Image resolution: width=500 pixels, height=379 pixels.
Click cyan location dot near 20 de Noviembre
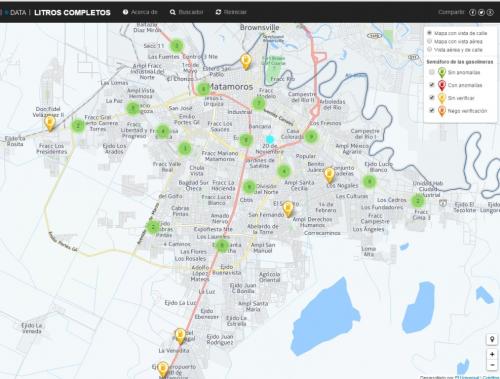tap(270, 139)
